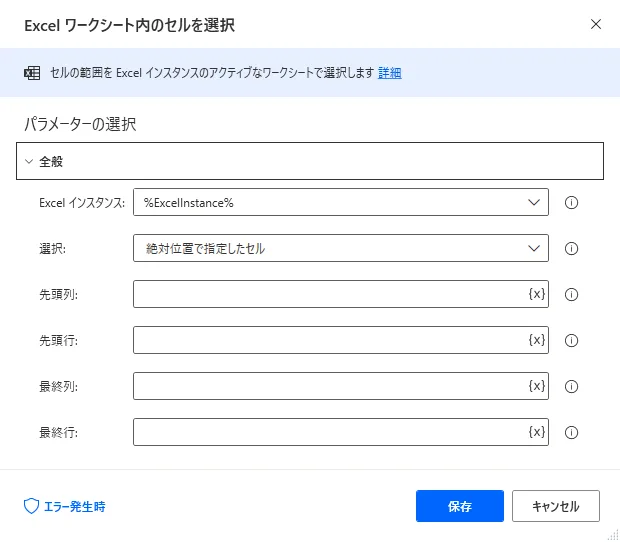This screenshot has height=542, width=620.
Task: Close the dialog with the X button
Action: pyautogui.click(x=596, y=23)
